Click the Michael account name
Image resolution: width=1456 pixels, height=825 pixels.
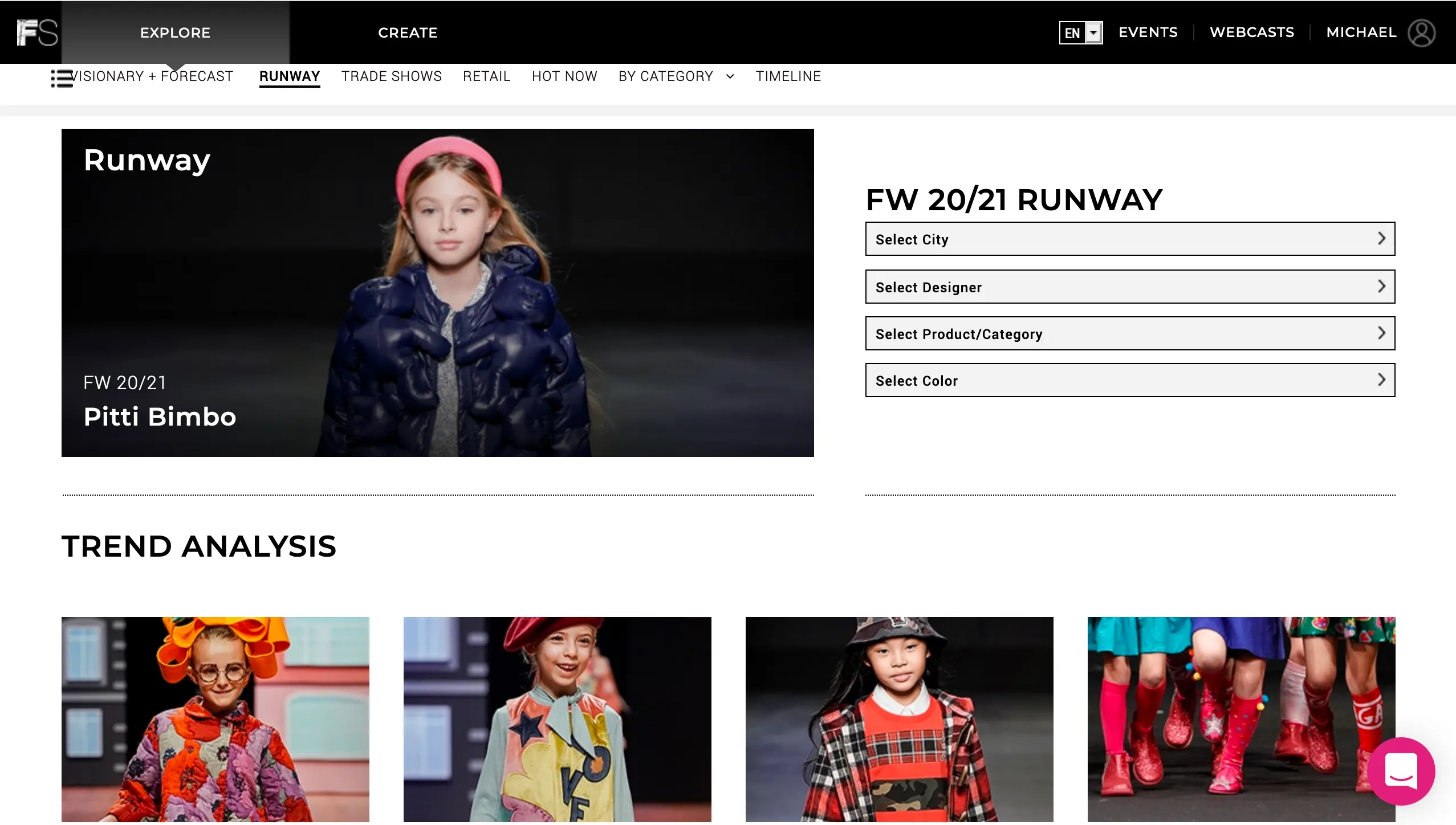pos(1361,32)
